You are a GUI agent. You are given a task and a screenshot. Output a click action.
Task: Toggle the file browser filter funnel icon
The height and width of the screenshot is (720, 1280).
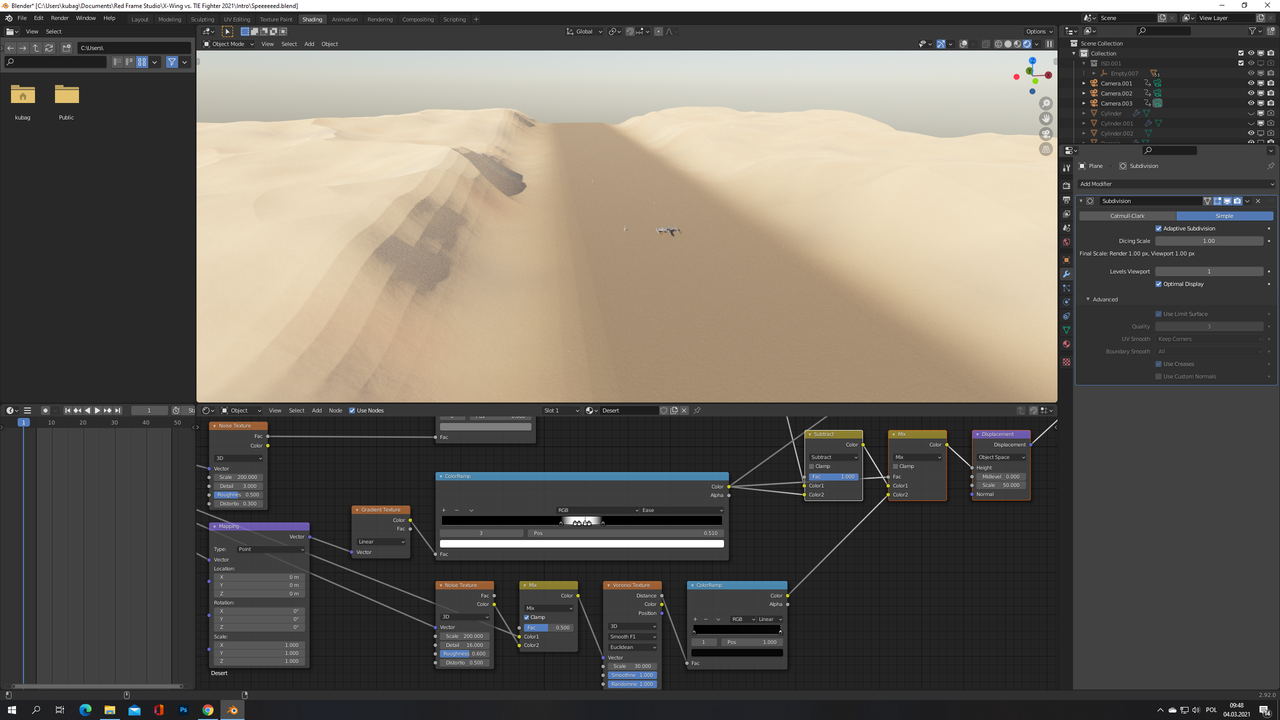pos(171,62)
